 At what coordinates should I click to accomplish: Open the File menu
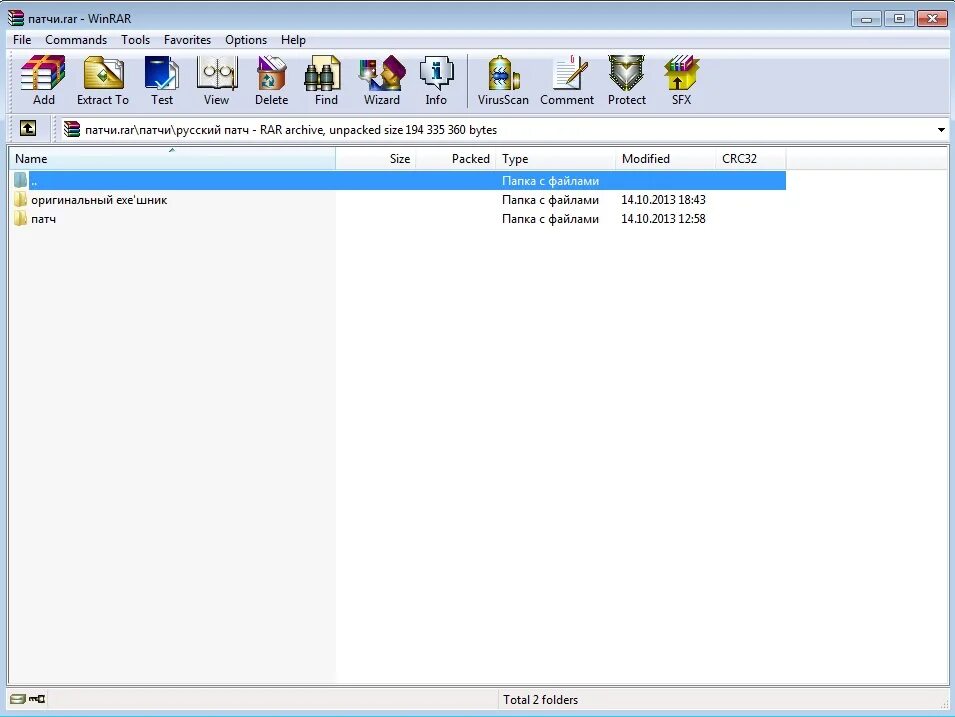coord(22,40)
